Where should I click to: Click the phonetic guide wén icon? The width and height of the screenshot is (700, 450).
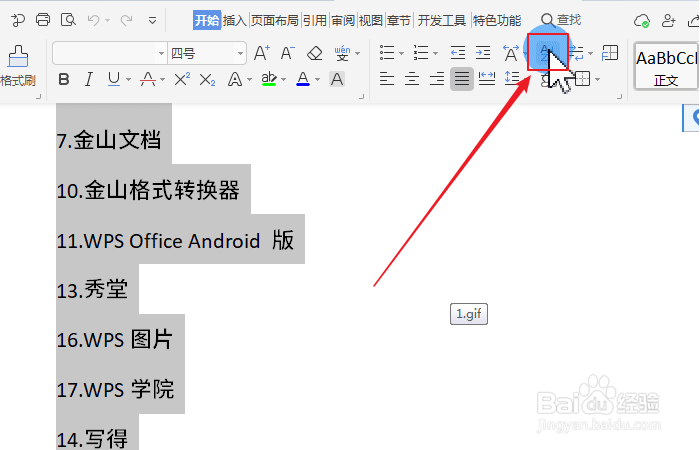pyautogui.click(x=342, y=53)
